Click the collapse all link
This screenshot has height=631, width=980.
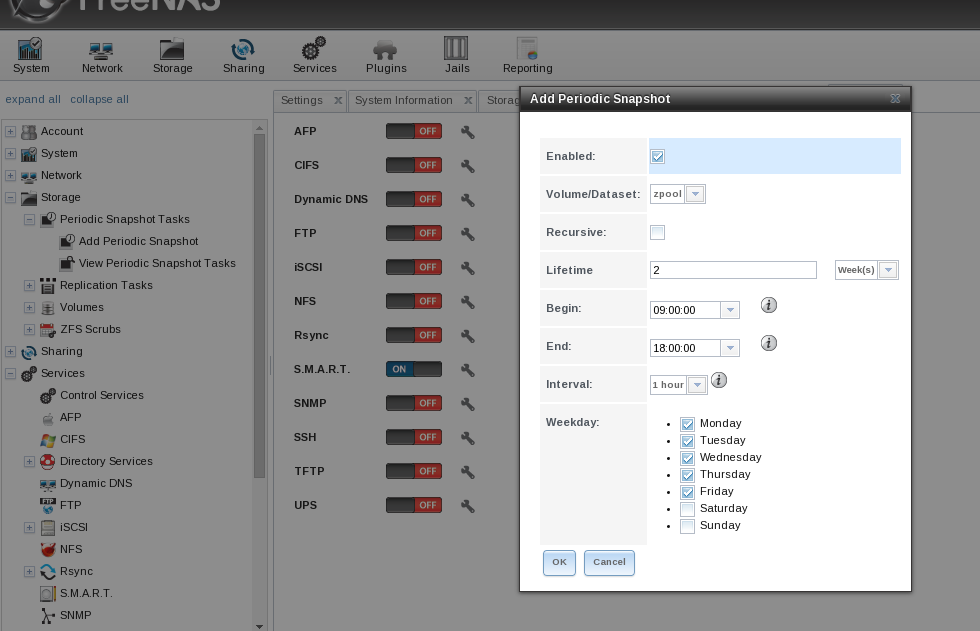coord(99,99)
